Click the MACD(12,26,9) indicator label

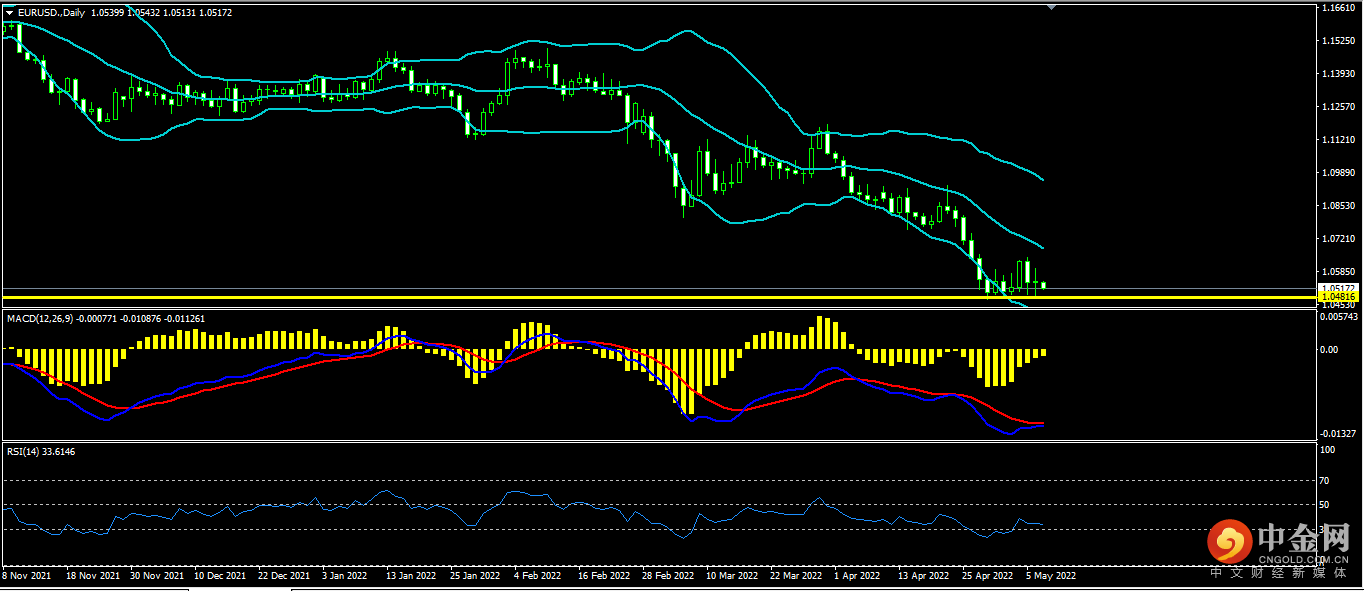coord(40,318)
